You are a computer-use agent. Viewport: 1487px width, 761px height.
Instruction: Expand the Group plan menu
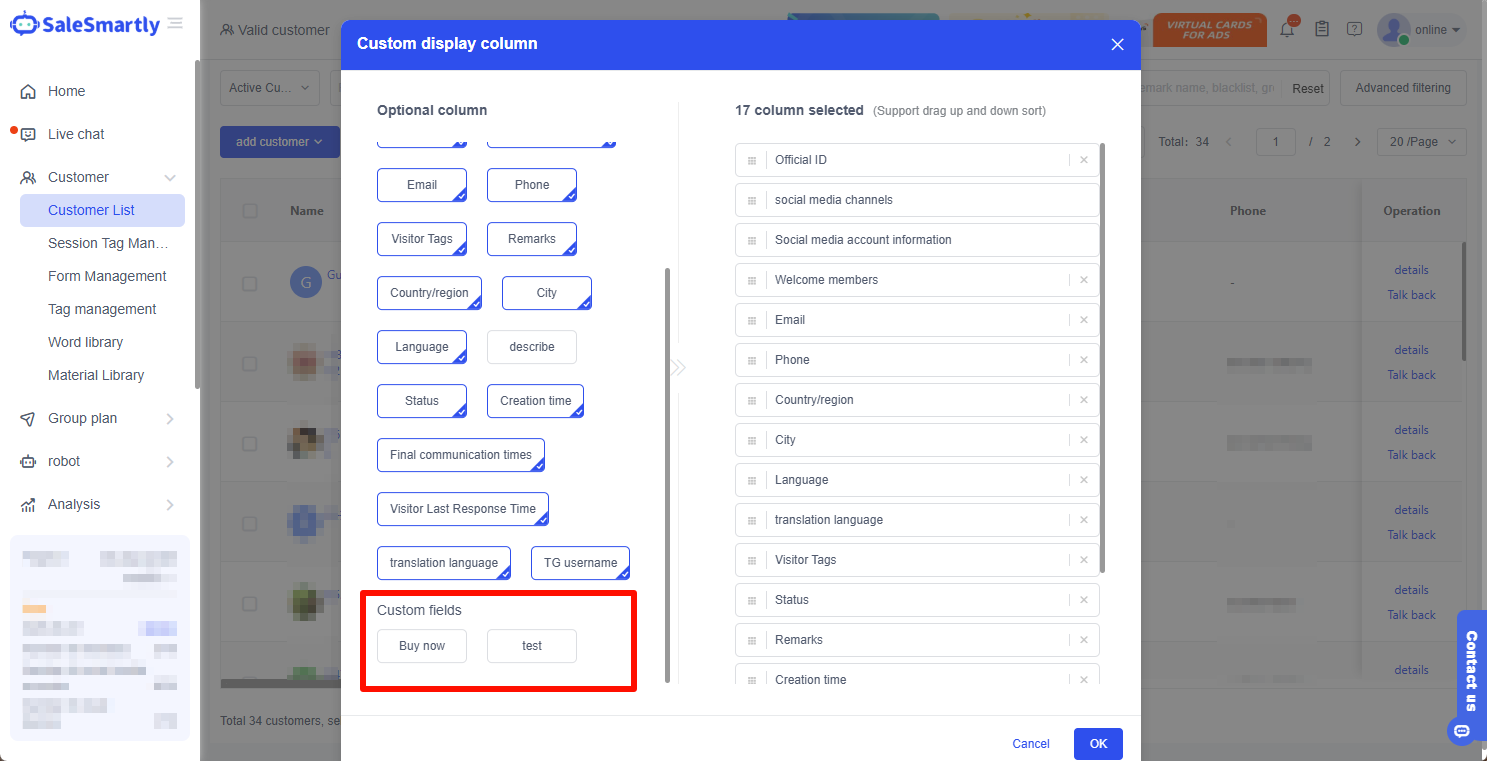(98, 418)
